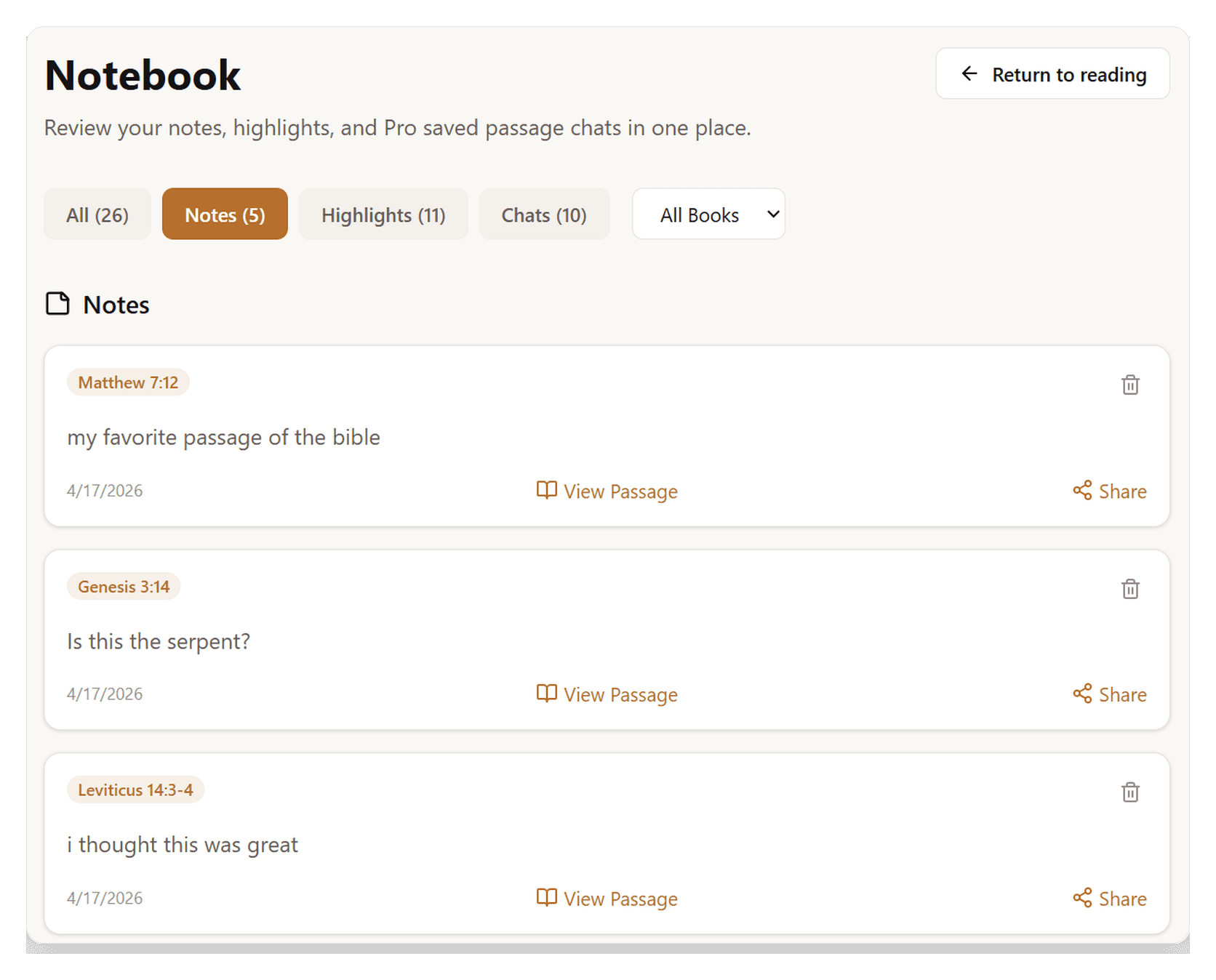The height and width of the screenshot is (980, 1216).
Task: View Passage for the Matthew 7:12 note
Action: pyautogui.click(x=607, y=491)
